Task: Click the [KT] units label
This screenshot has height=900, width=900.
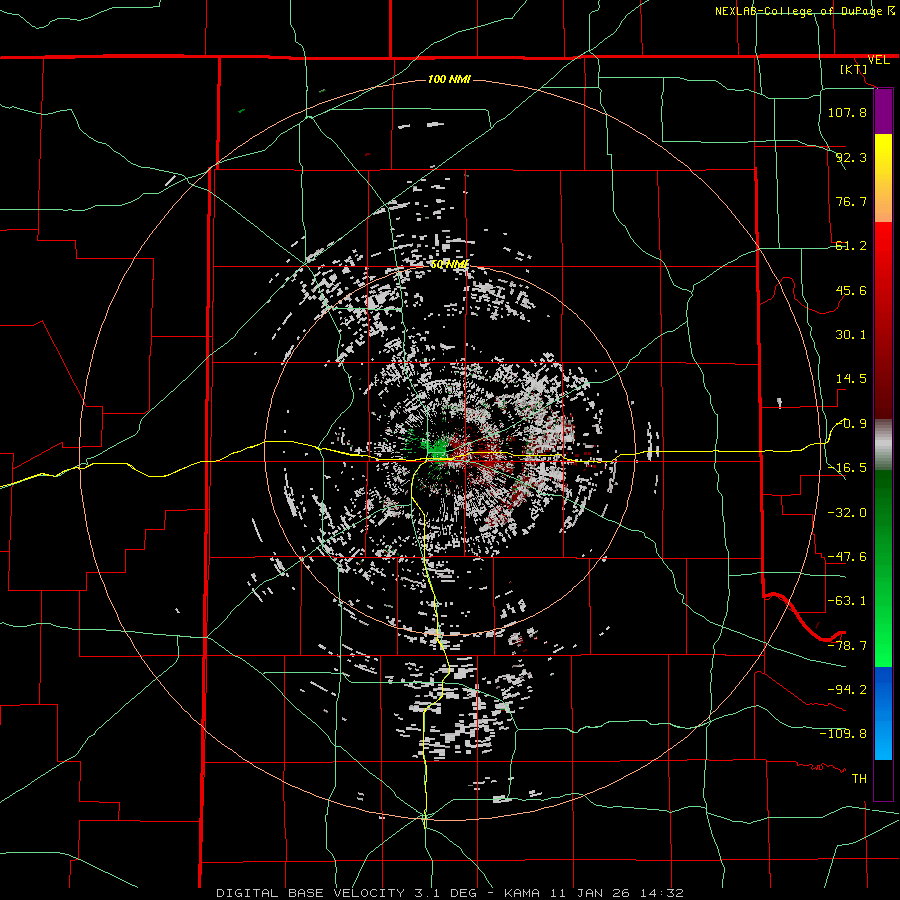Action: (854, 69)
